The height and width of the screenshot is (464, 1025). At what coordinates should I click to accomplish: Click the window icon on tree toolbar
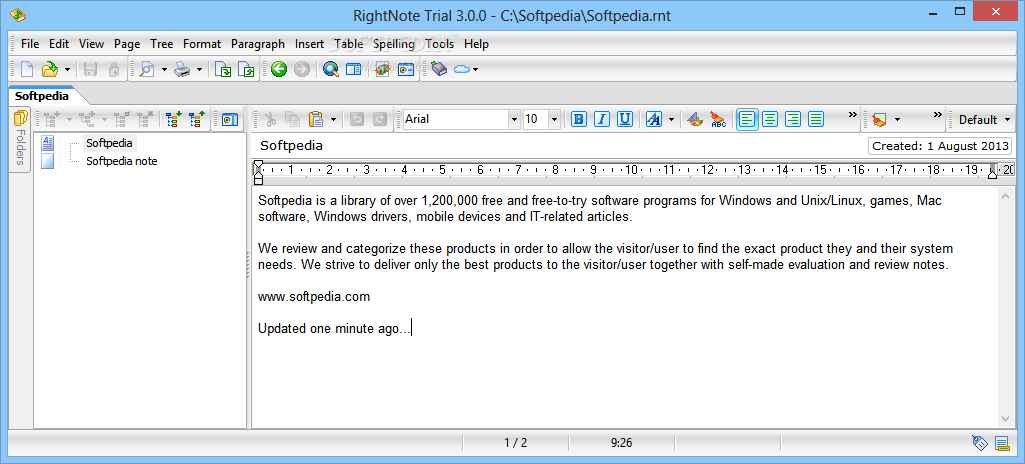click(229, 120)
